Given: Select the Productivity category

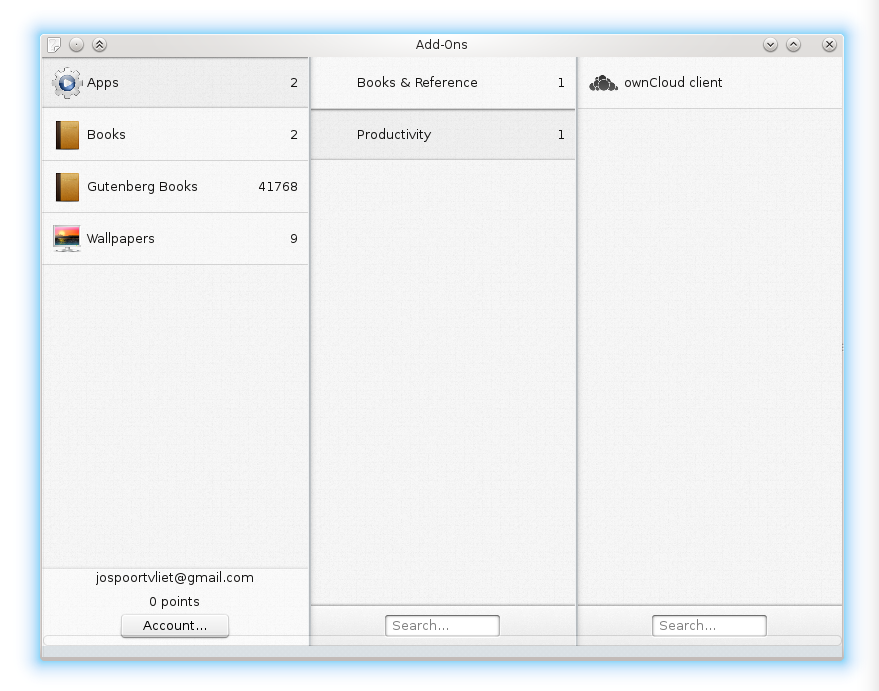Looking at the screenshot, I should 394,135.
